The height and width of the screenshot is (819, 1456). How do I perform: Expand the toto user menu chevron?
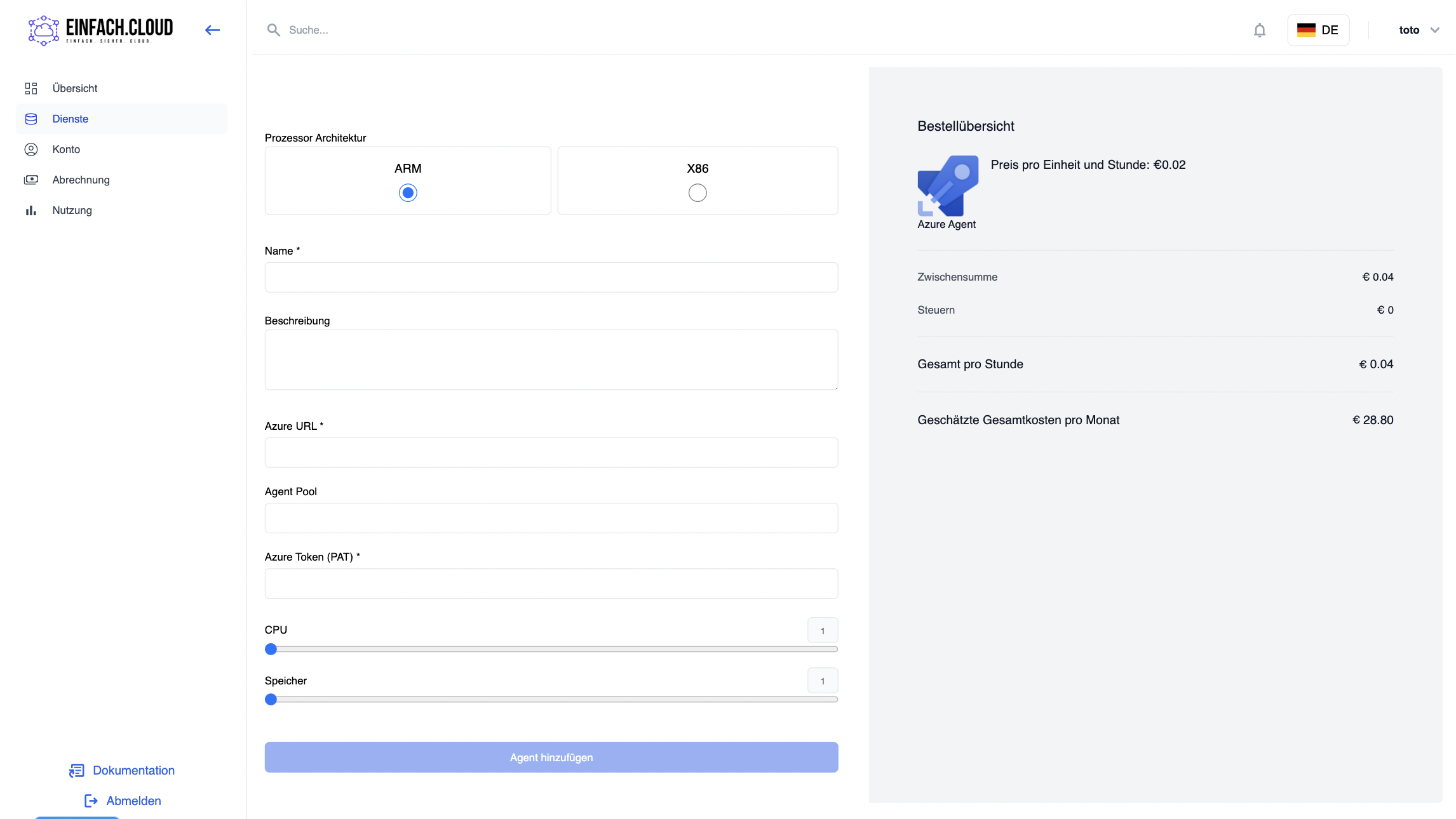coord(1434,30)
